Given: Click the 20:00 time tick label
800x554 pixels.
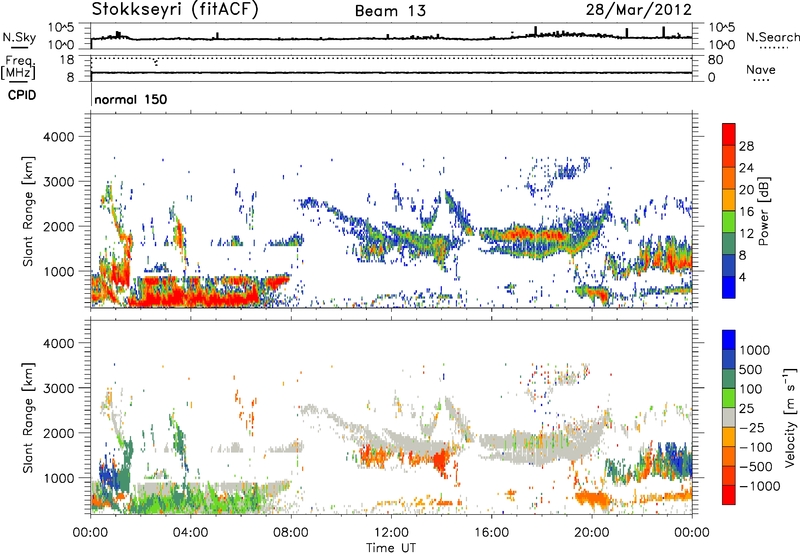Looking at the screenshot, I should click(591, 533).
